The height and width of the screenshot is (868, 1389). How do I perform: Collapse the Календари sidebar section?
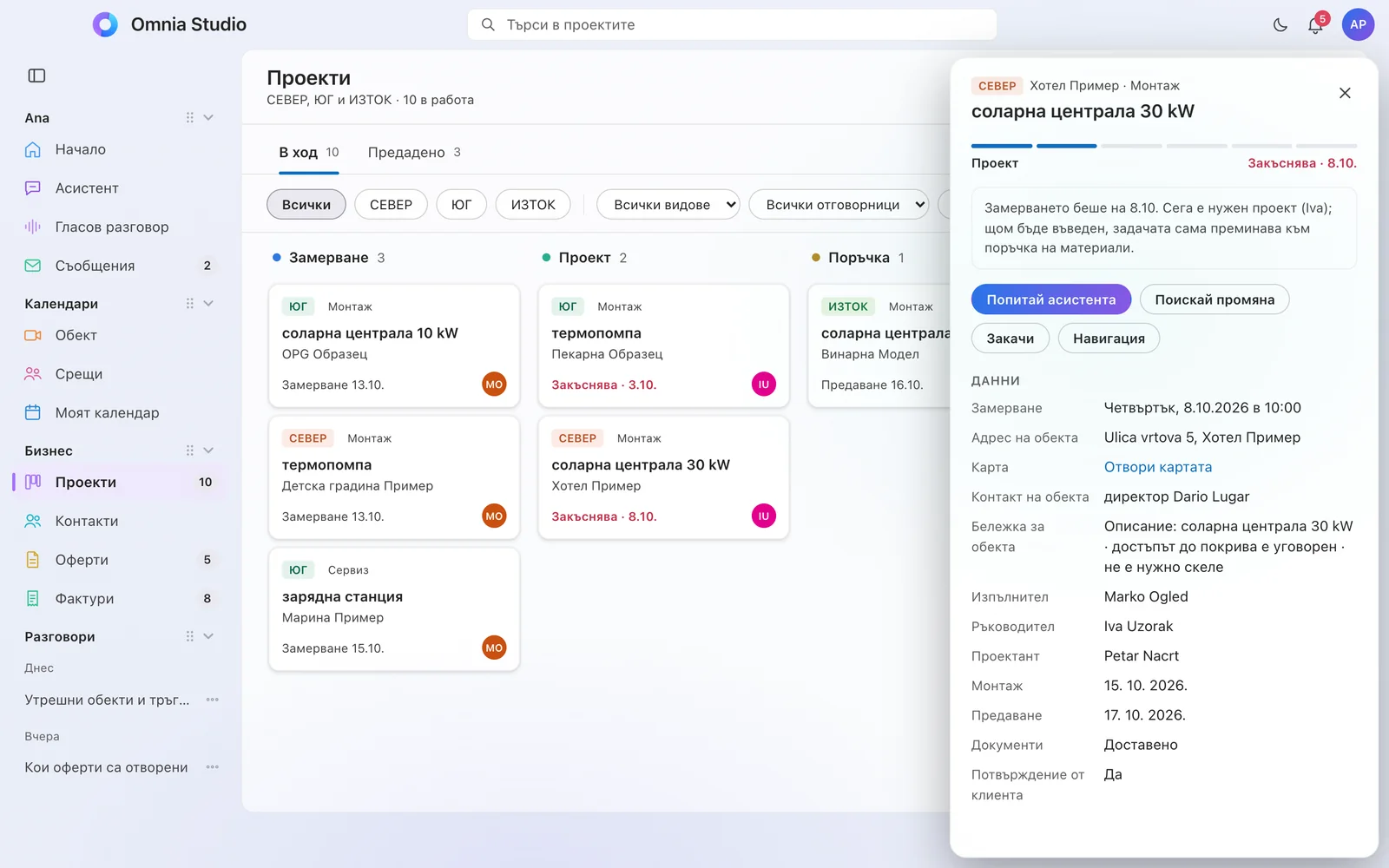tap(208, 304)
